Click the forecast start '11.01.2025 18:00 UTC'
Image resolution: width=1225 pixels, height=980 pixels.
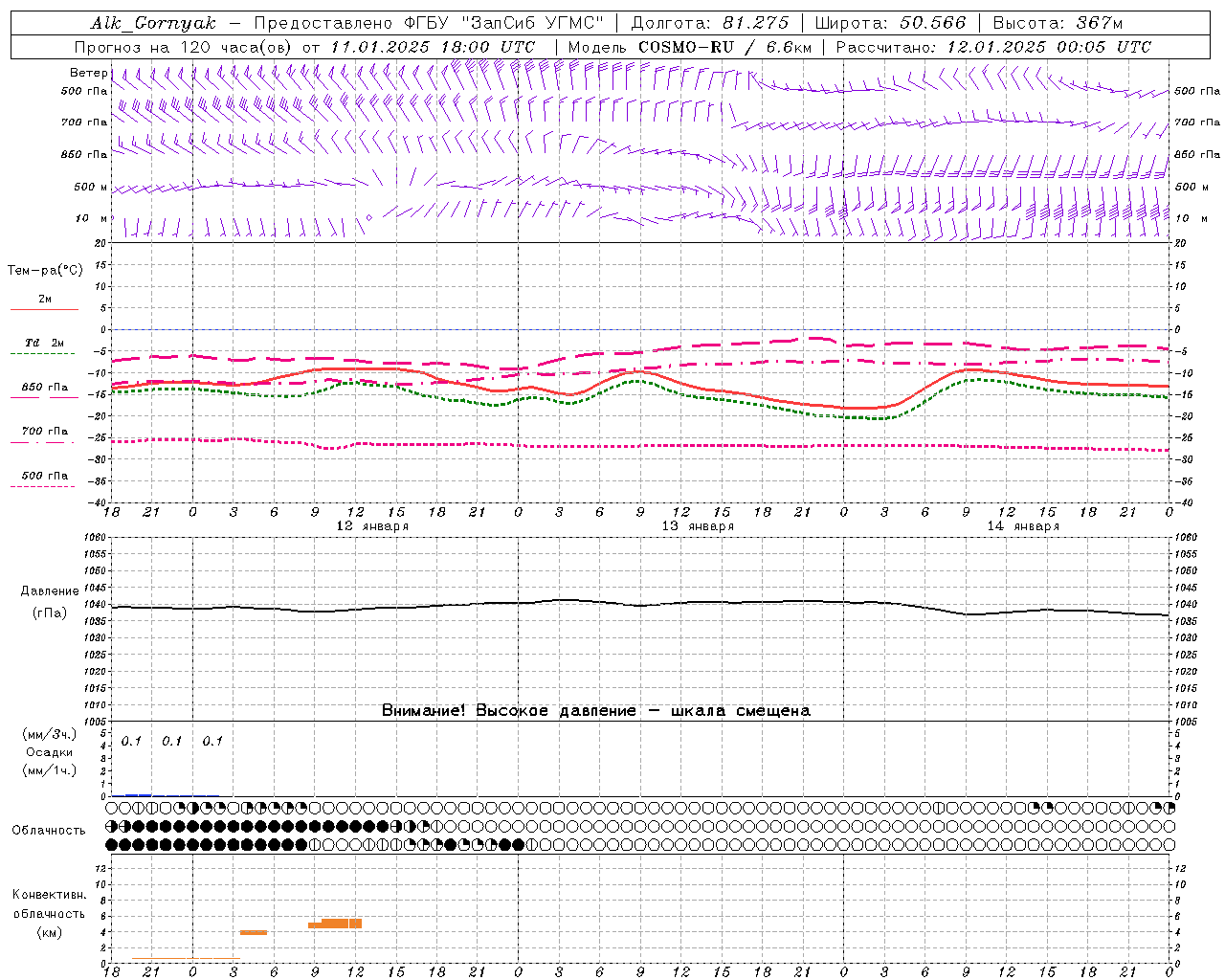433,47
